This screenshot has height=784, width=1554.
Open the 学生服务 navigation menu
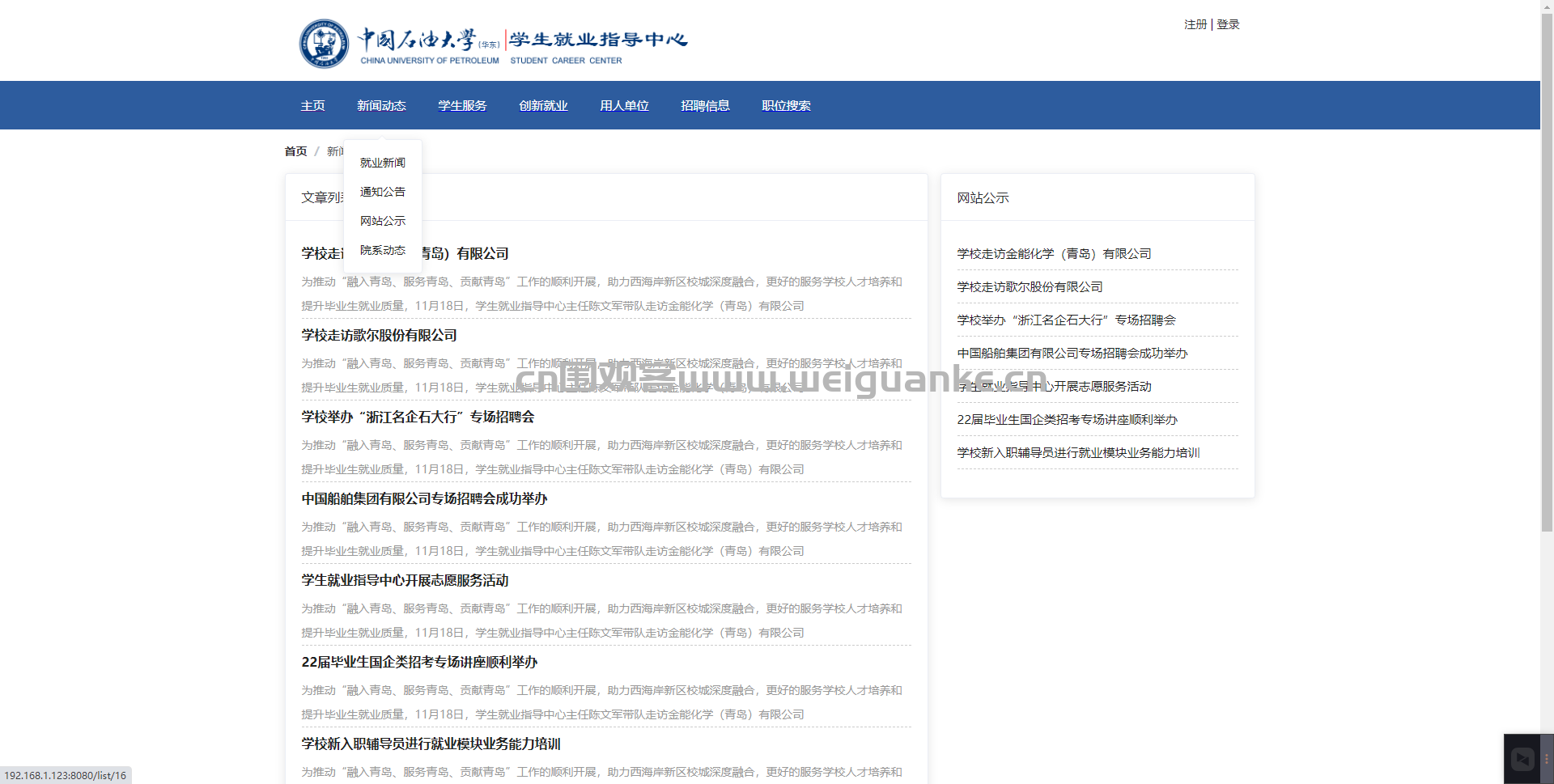pos(462,106)
